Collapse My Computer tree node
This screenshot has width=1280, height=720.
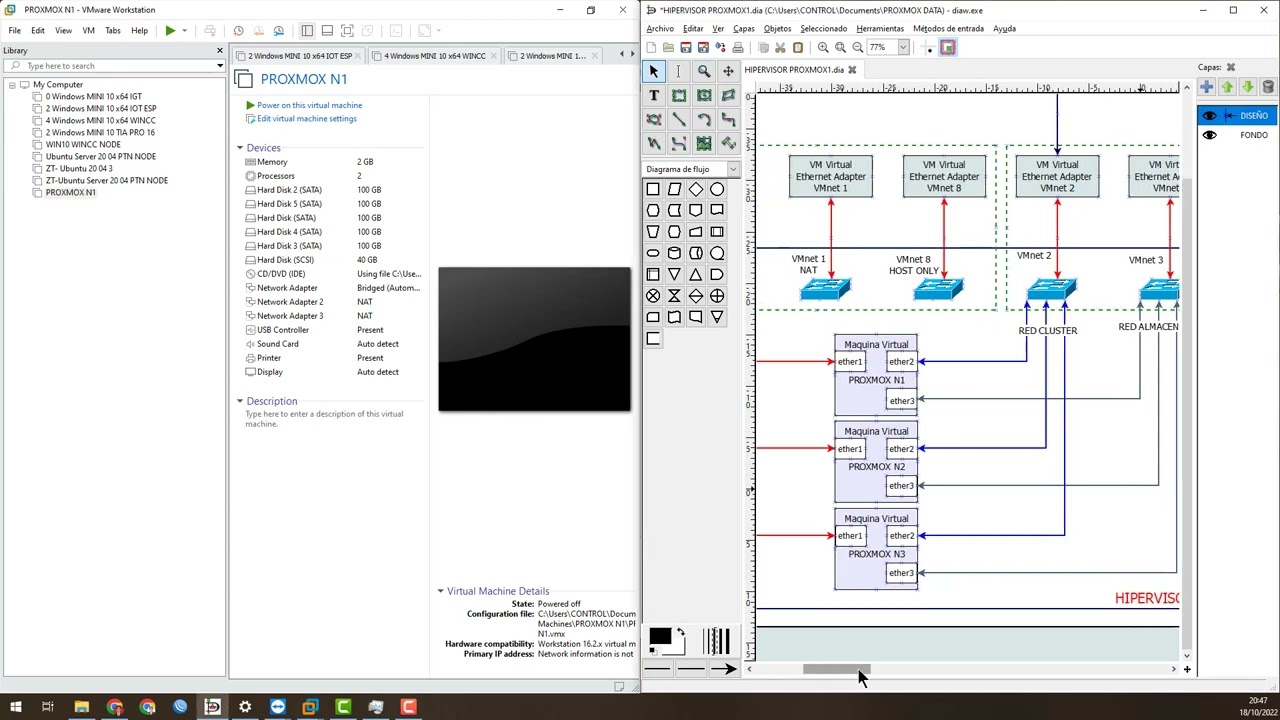(x=12, y=85)
